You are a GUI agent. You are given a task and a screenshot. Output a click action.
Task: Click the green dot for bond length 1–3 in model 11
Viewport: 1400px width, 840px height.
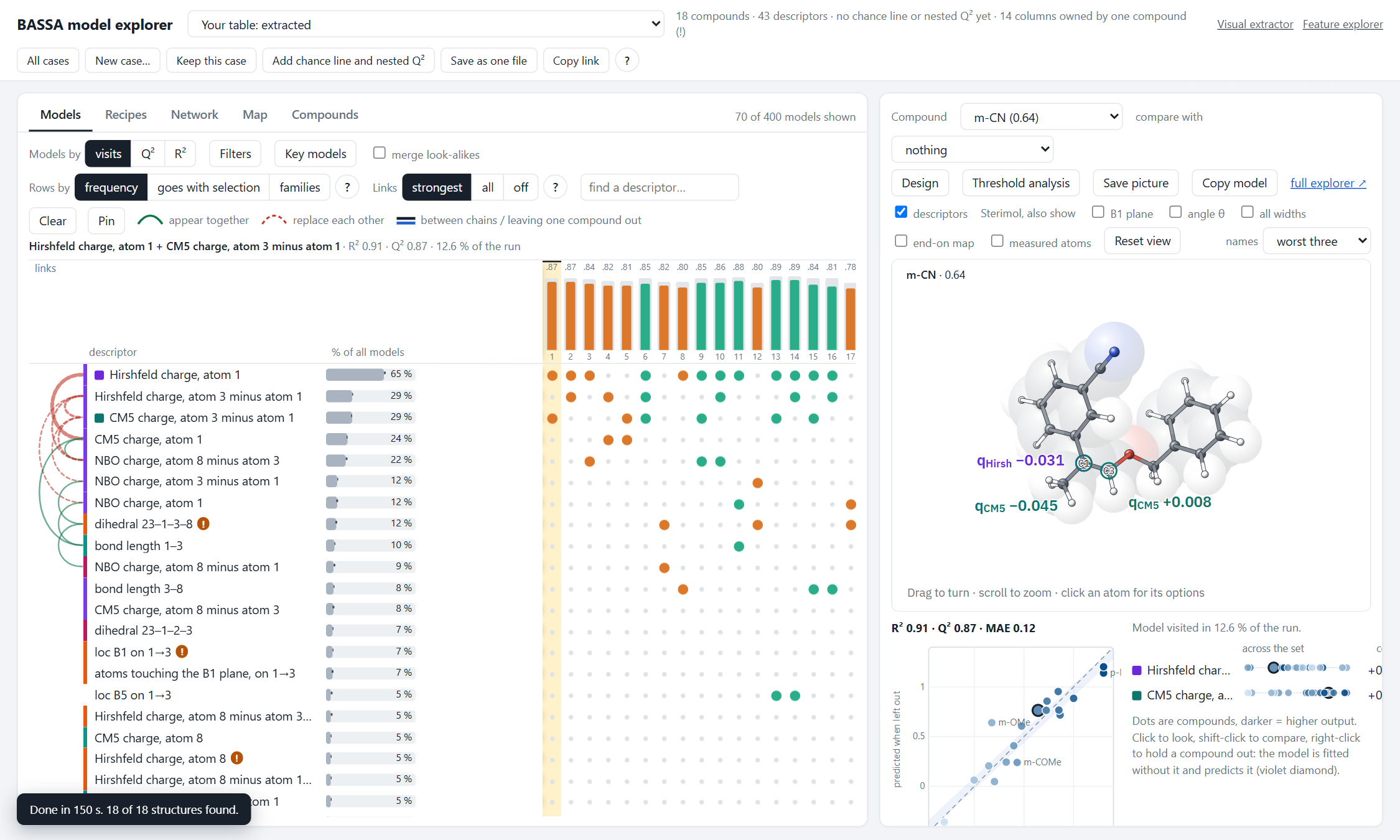click(739, 546)
